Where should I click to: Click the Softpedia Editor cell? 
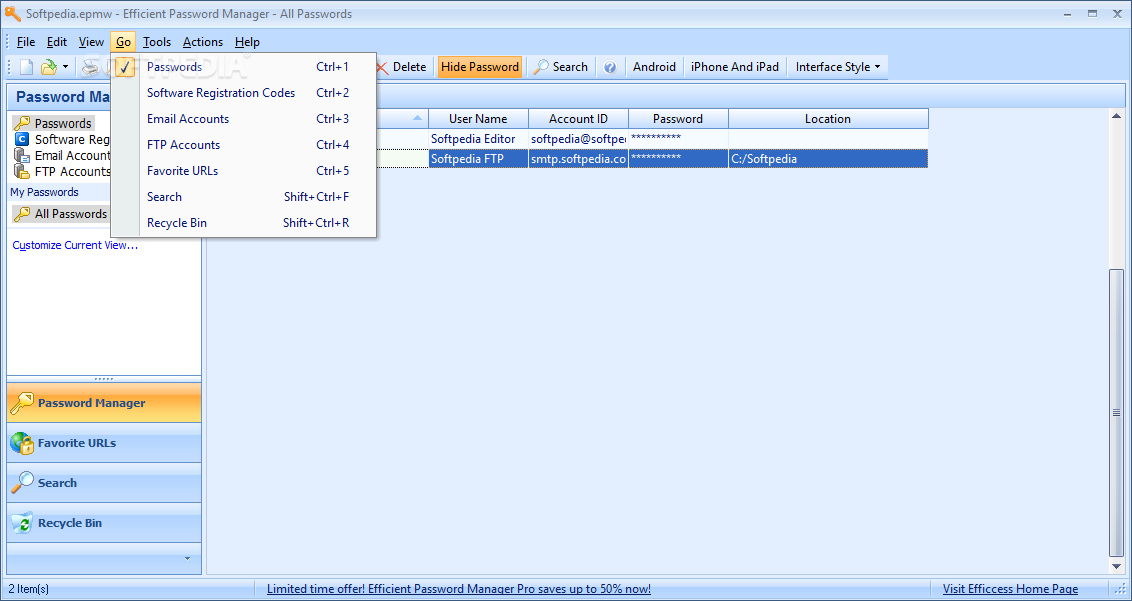tap(478, 139)
